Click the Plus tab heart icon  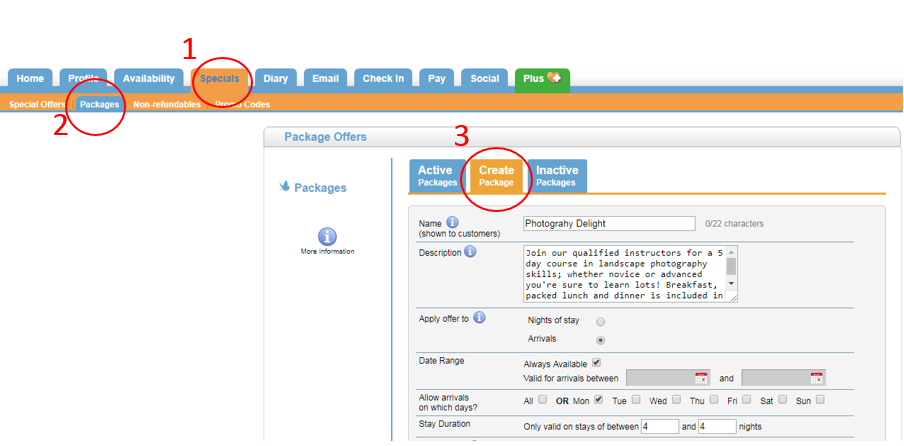click(554, 78)
